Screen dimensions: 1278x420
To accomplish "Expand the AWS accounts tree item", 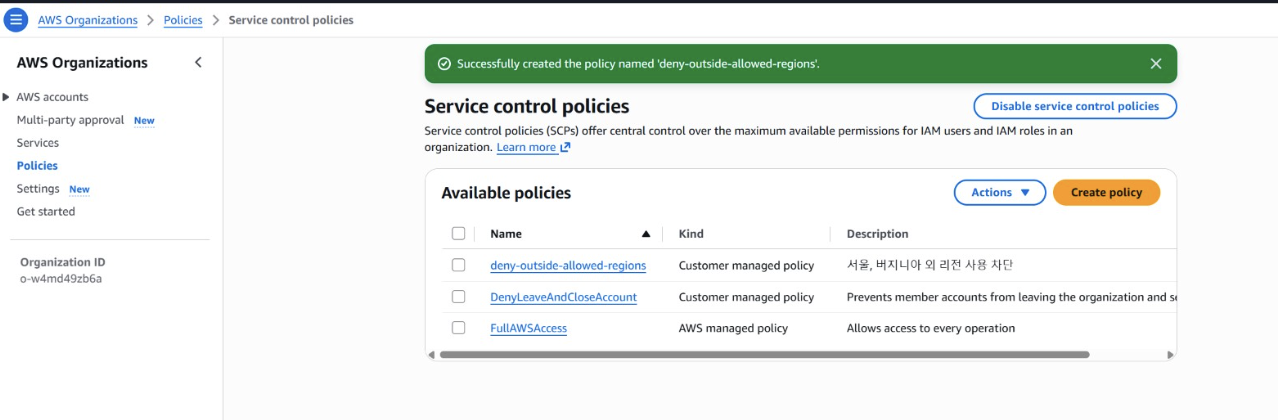I will tap(7, 97).
